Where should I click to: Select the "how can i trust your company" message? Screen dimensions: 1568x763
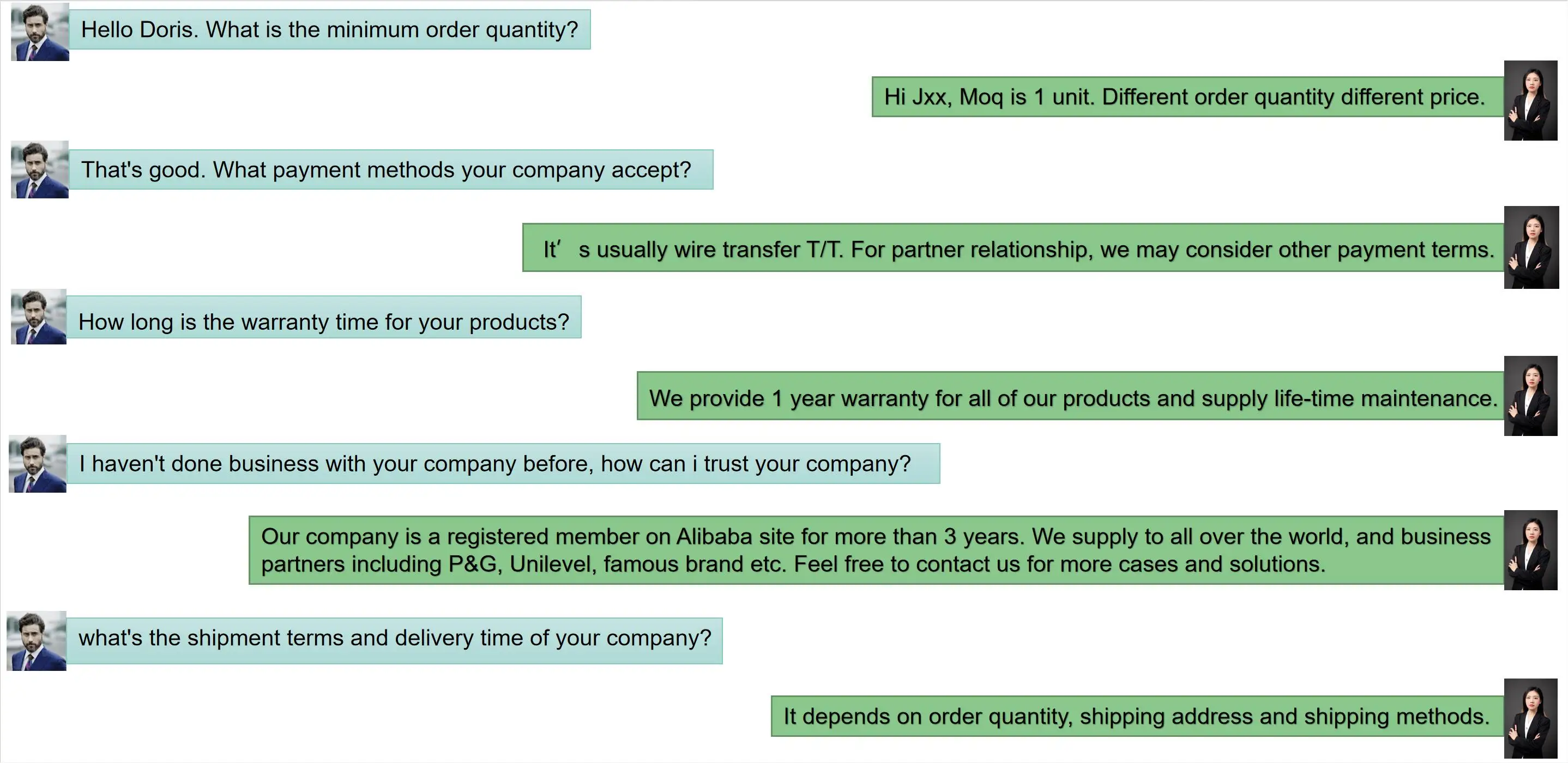tap(502, 464)
